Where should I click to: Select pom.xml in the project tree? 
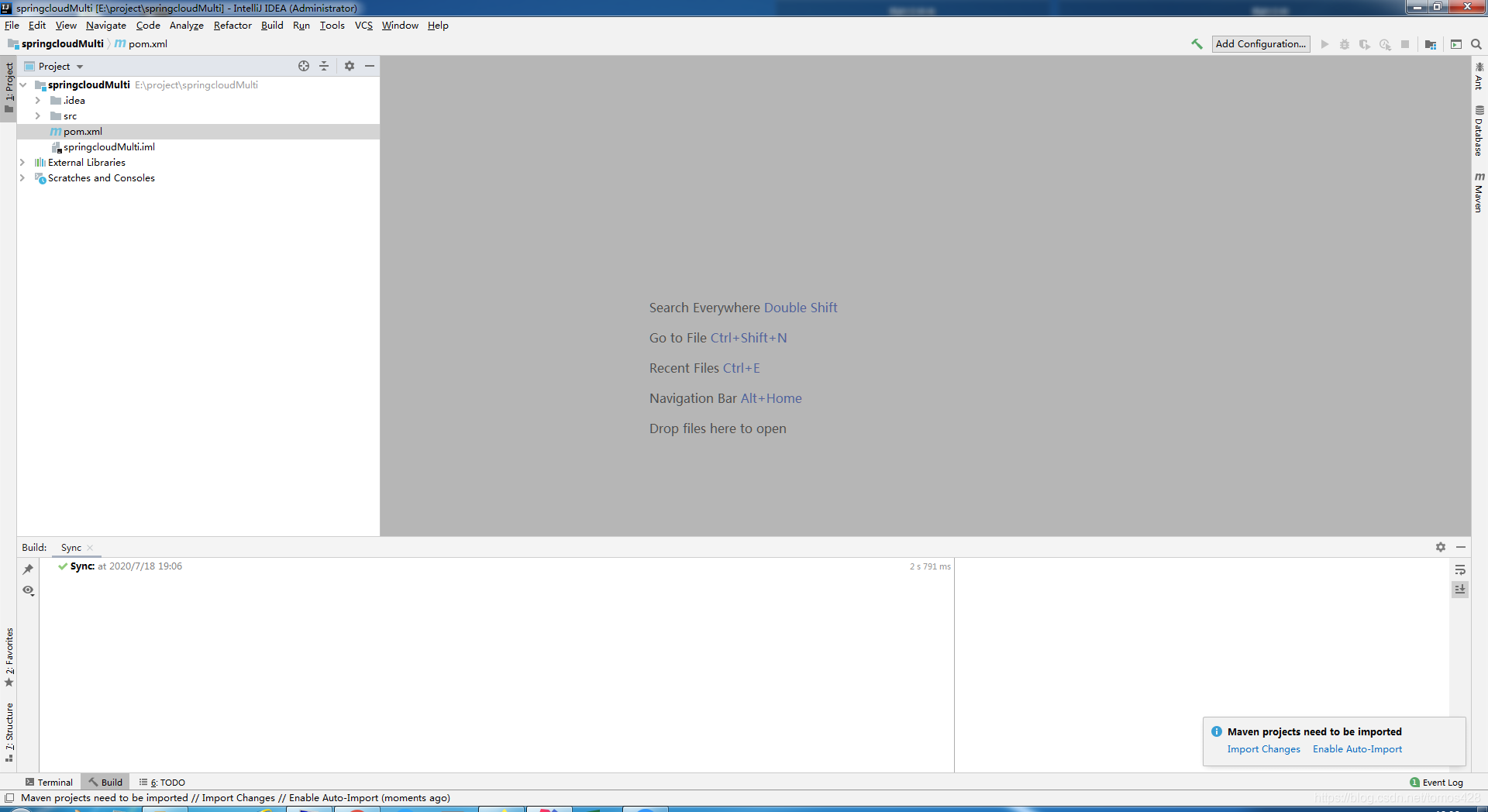[198, 132]
